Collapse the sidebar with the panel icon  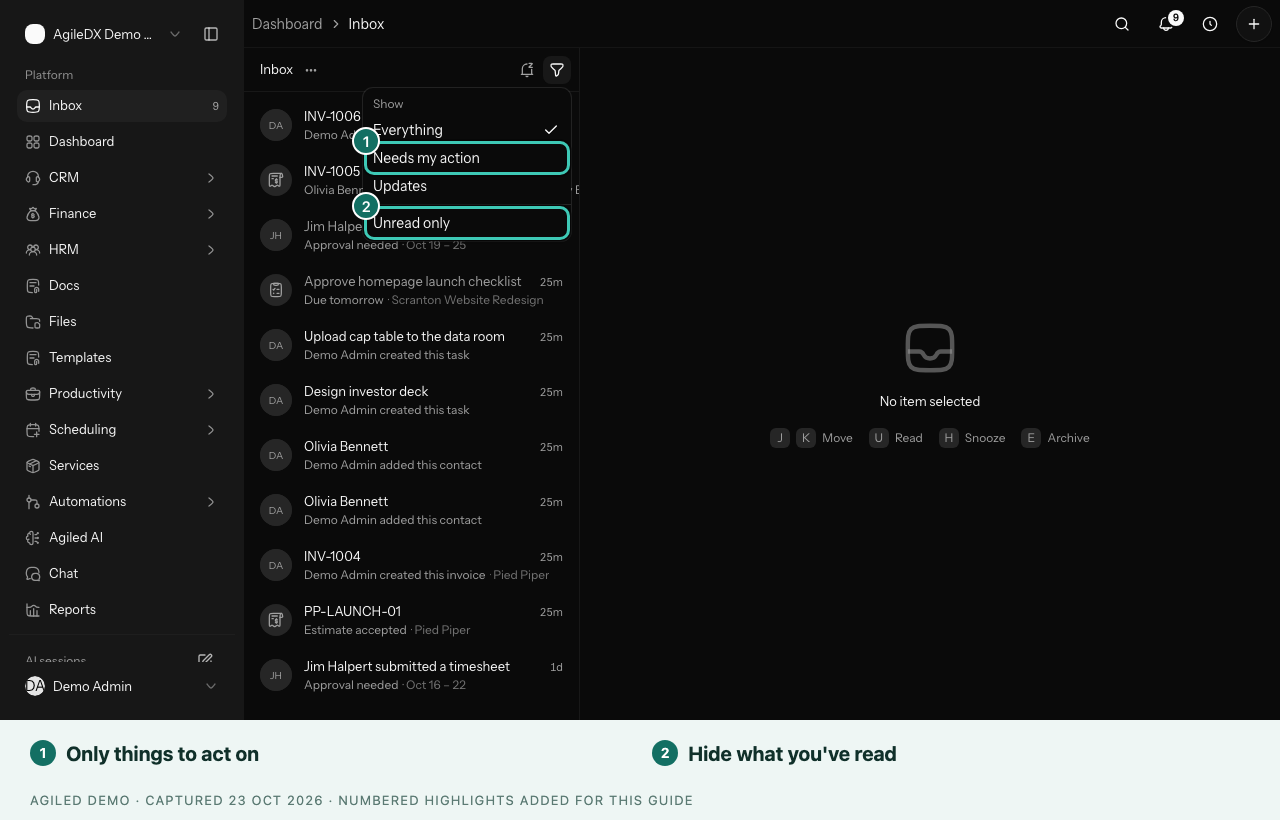(211, 34)
